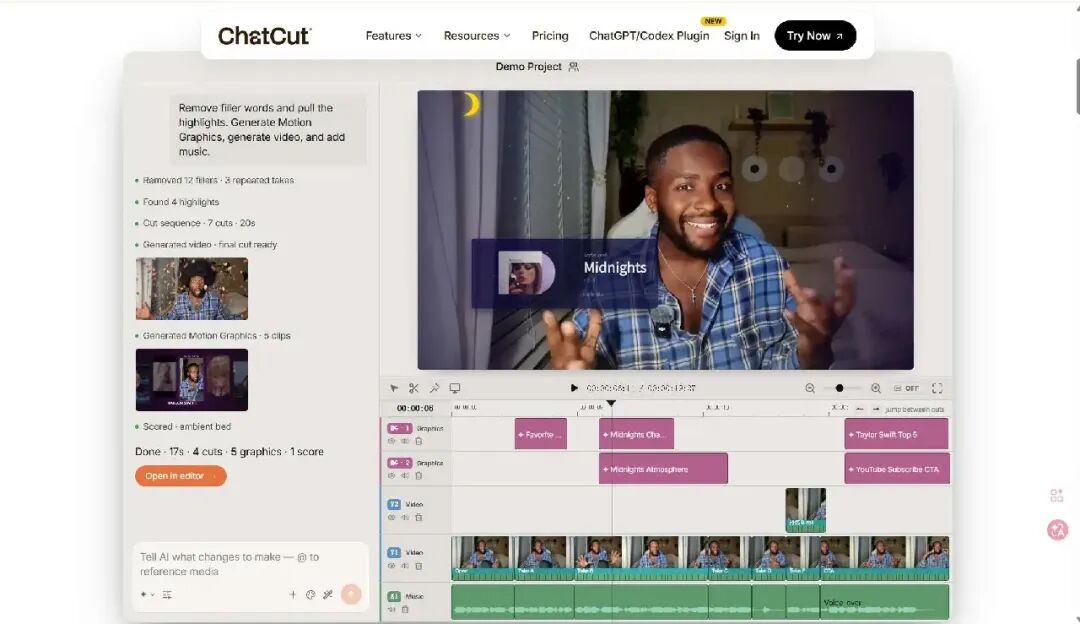Open the generated video thumbnail

191,289
